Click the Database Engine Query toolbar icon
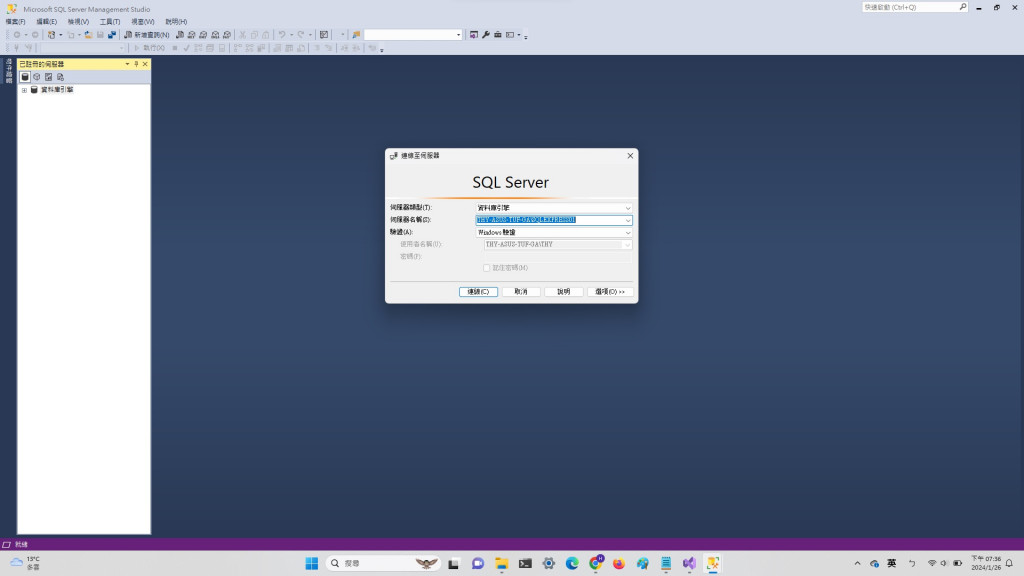 (180, 35)
